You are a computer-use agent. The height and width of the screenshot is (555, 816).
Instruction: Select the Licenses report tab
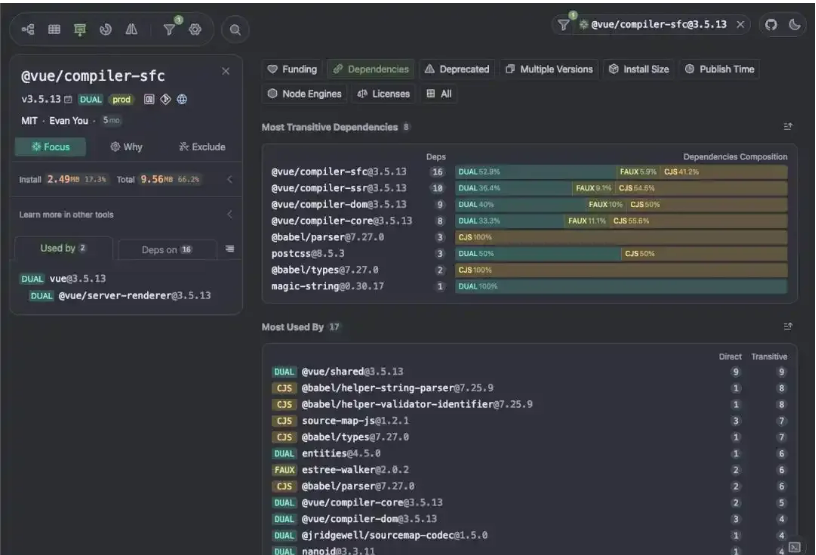pyautogui.click(x=384, y=94)
